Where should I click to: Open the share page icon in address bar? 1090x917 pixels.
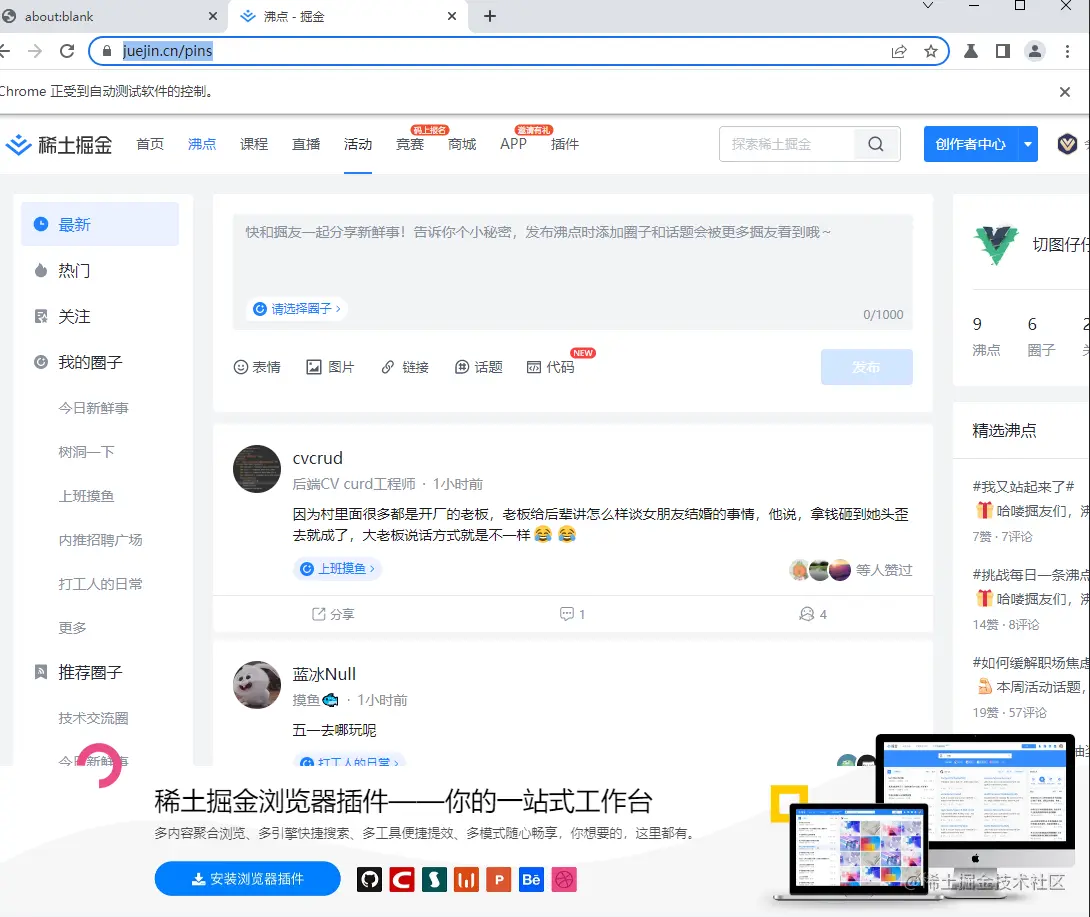(x=899, y=51)
